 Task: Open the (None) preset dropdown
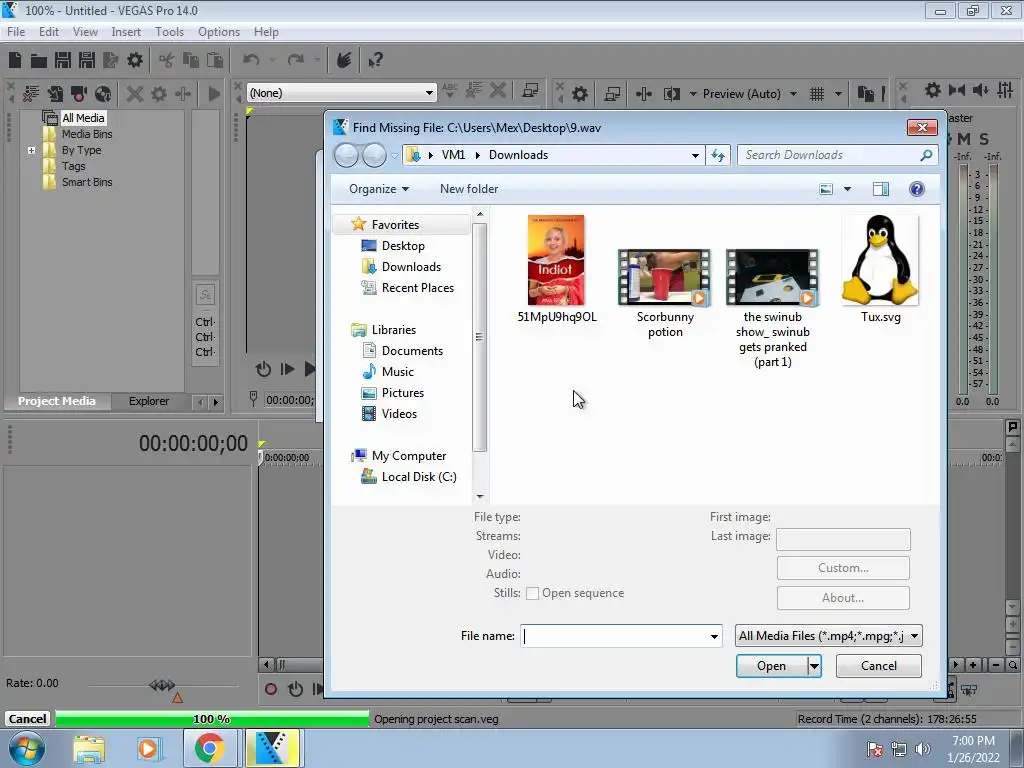pyautogui.click(x=429, y=93)
